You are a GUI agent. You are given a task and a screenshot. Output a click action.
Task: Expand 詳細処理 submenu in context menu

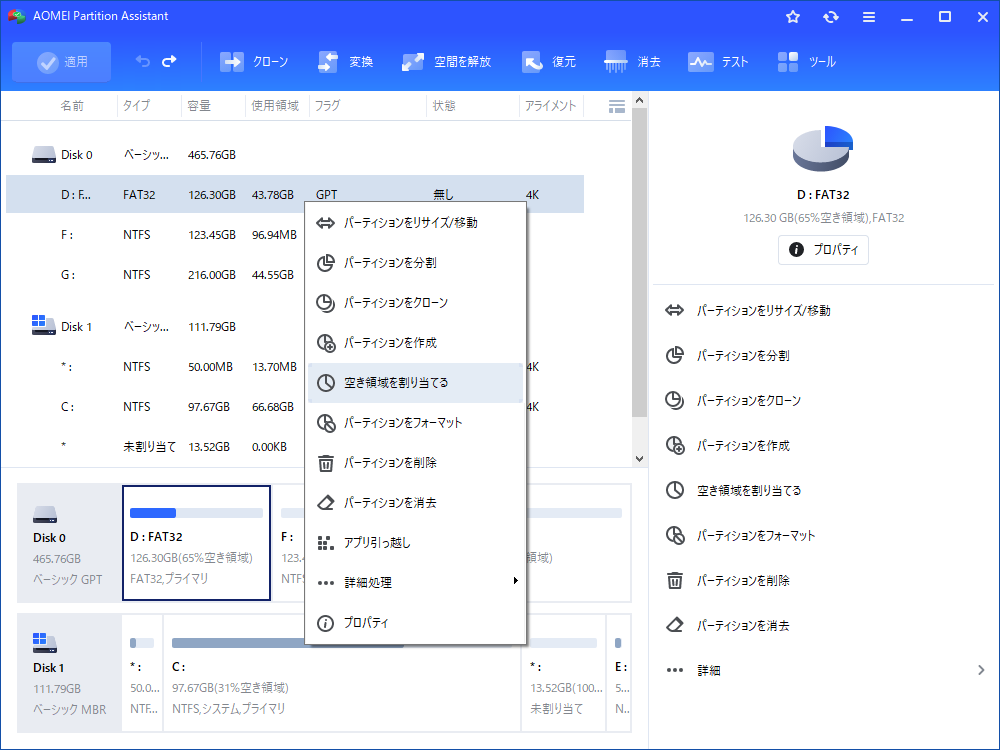(415, 582)
